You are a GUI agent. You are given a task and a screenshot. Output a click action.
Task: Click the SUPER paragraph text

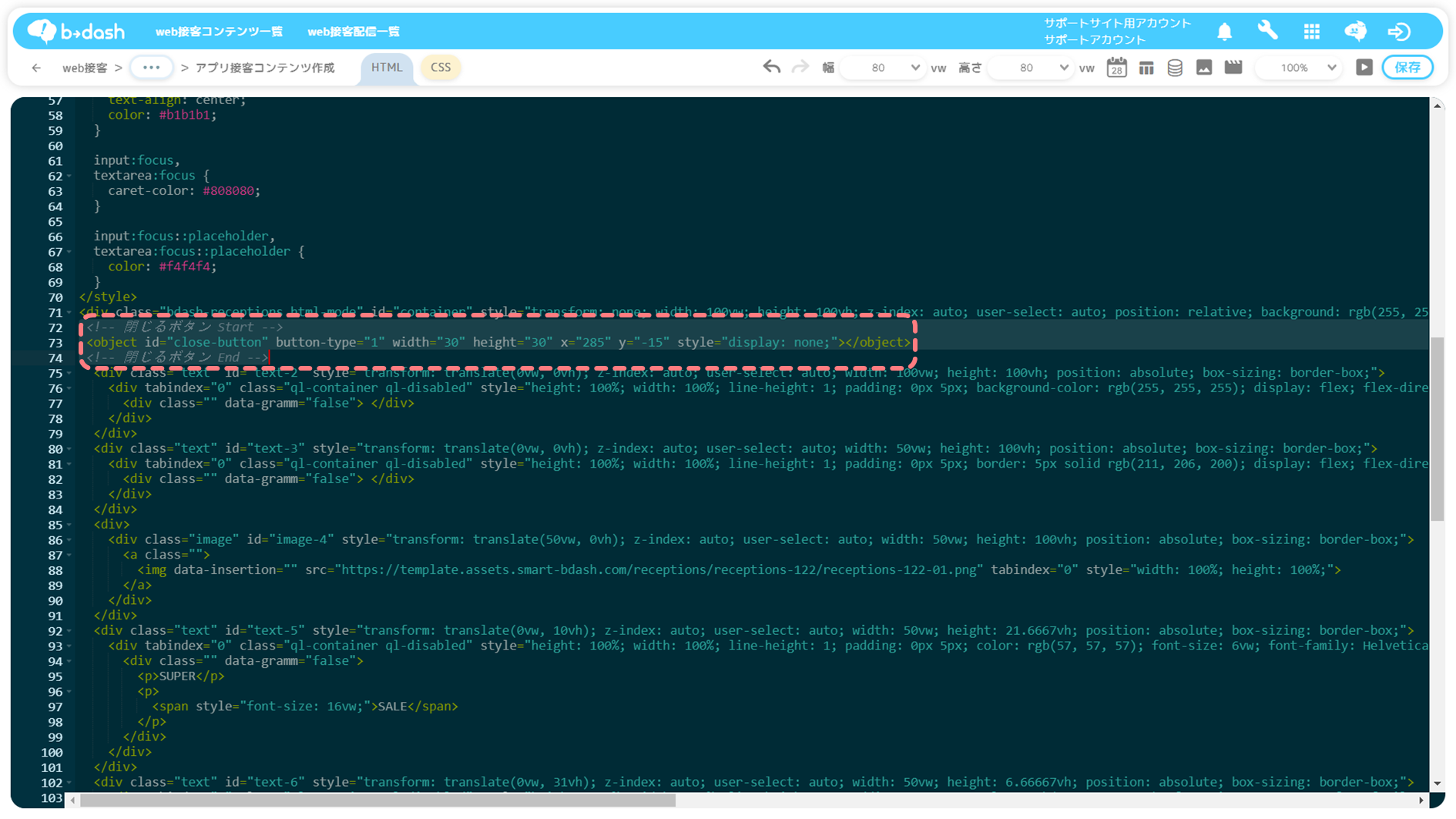coord(177,676)
